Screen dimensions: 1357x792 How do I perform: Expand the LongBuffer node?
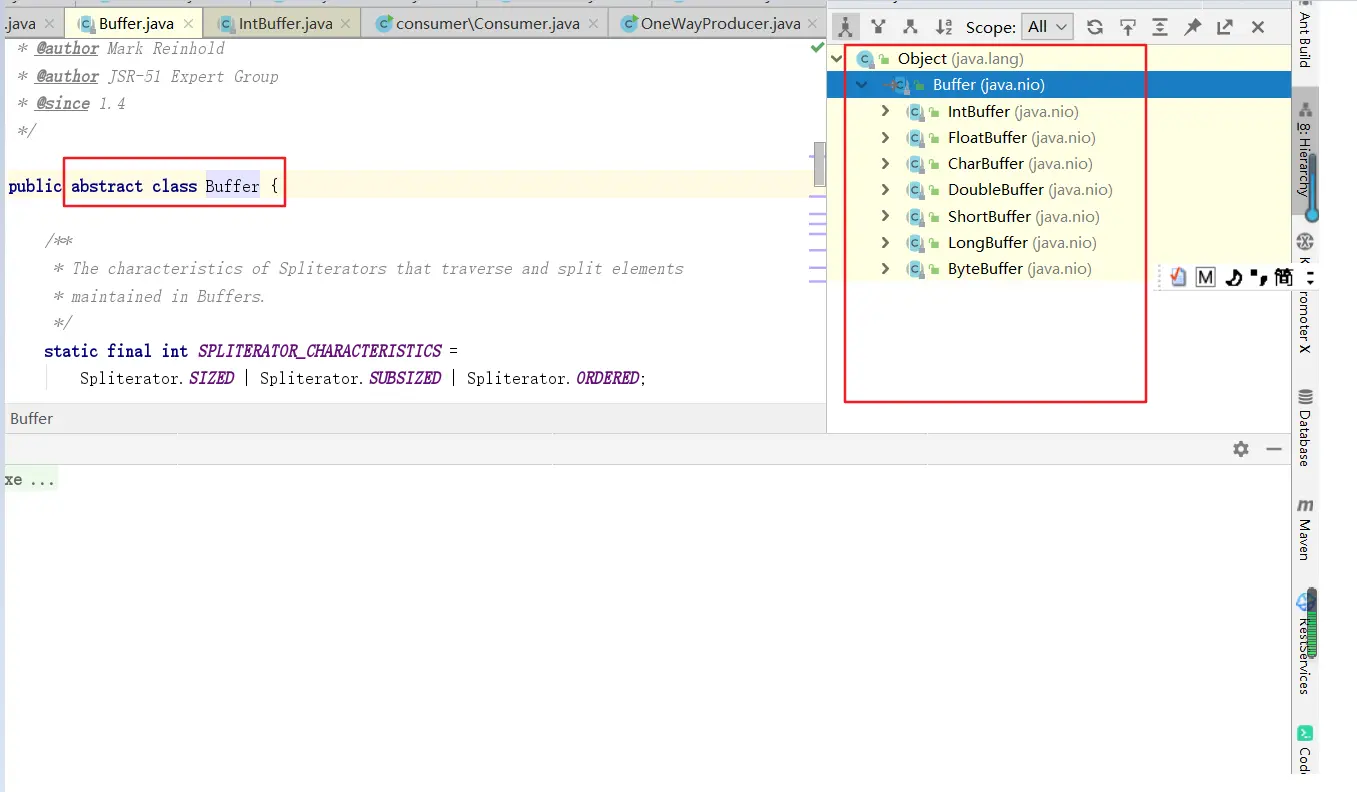(885, 242)
